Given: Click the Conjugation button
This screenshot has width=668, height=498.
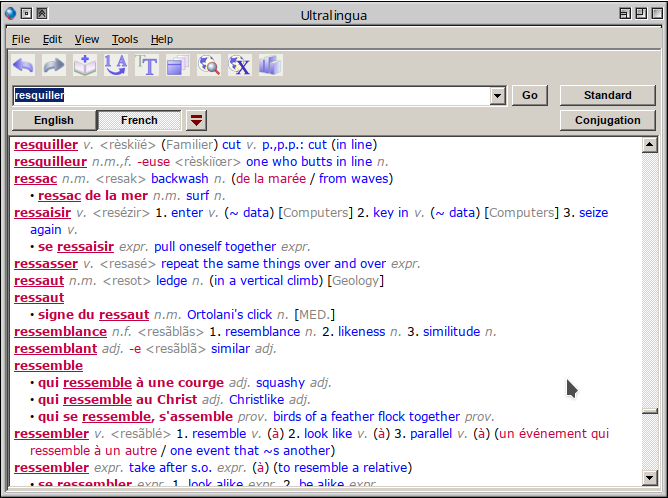Looking at the screenshot, I should pos(608,121).
